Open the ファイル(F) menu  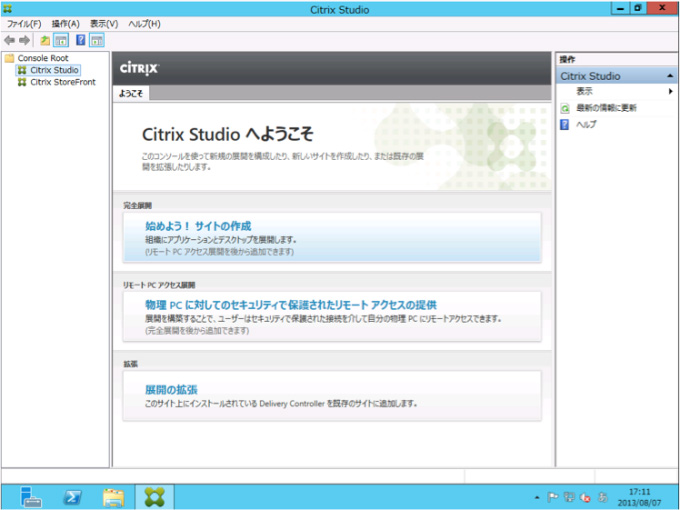point(24,24)
